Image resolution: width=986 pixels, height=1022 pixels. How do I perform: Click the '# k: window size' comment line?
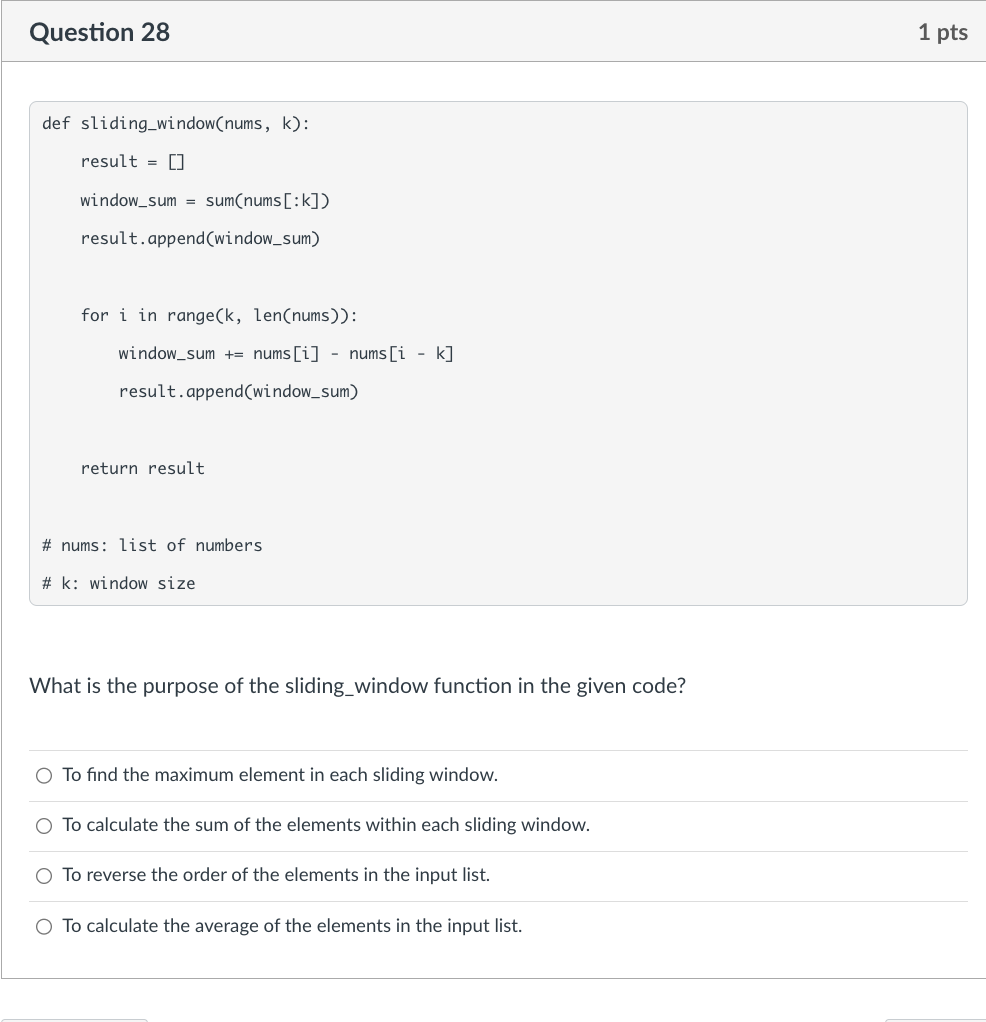point(118,583)
